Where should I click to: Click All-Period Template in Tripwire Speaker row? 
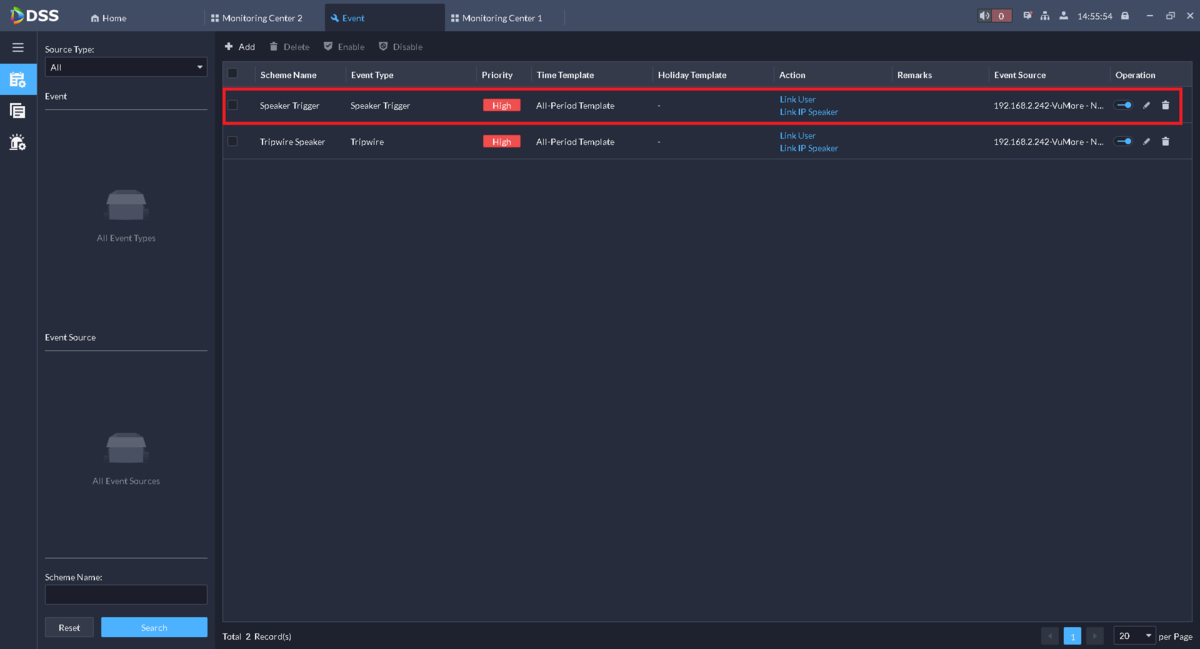coord(575,142)
